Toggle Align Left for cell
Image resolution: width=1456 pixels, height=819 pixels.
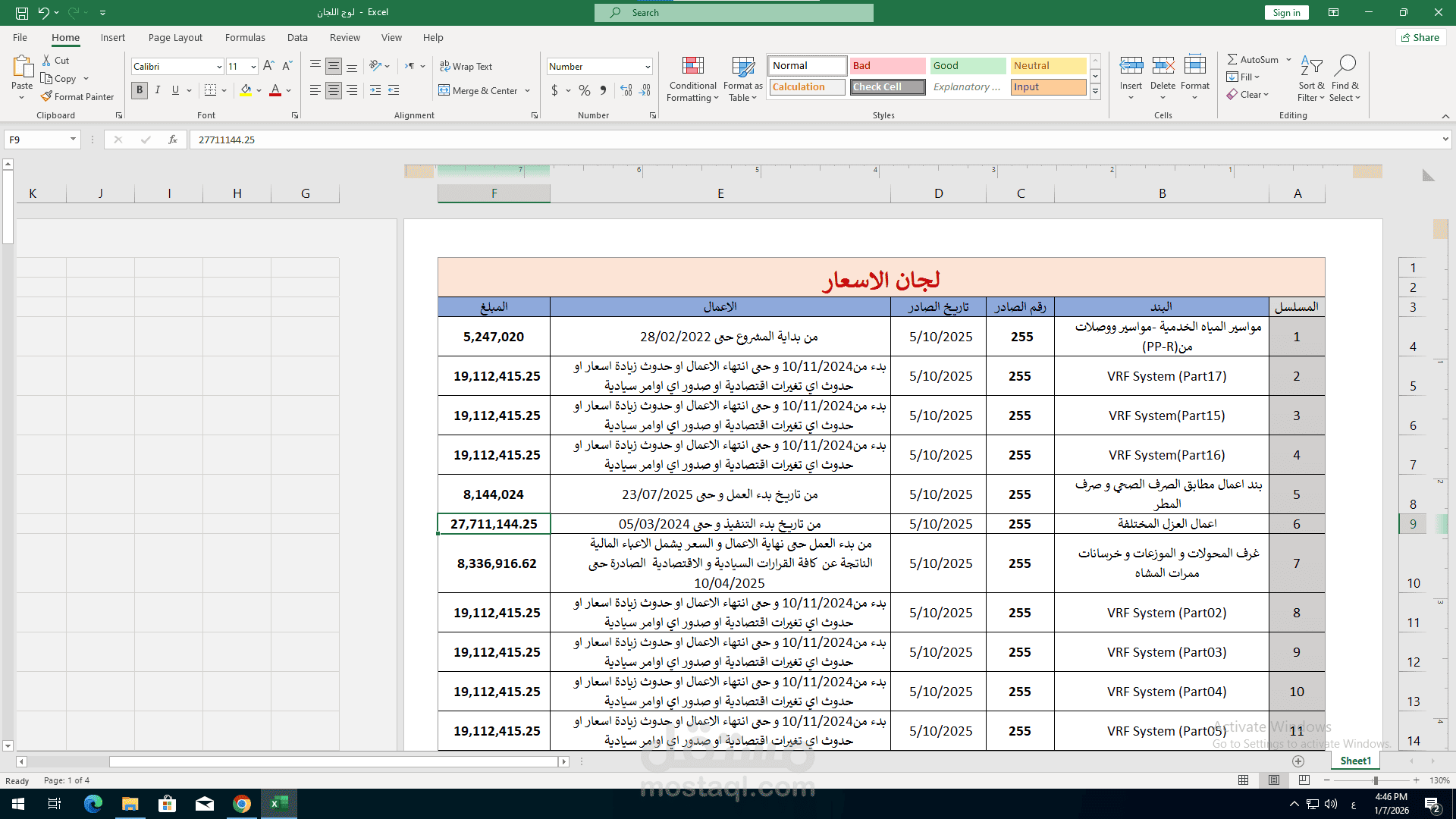click(x=315, y=90)
